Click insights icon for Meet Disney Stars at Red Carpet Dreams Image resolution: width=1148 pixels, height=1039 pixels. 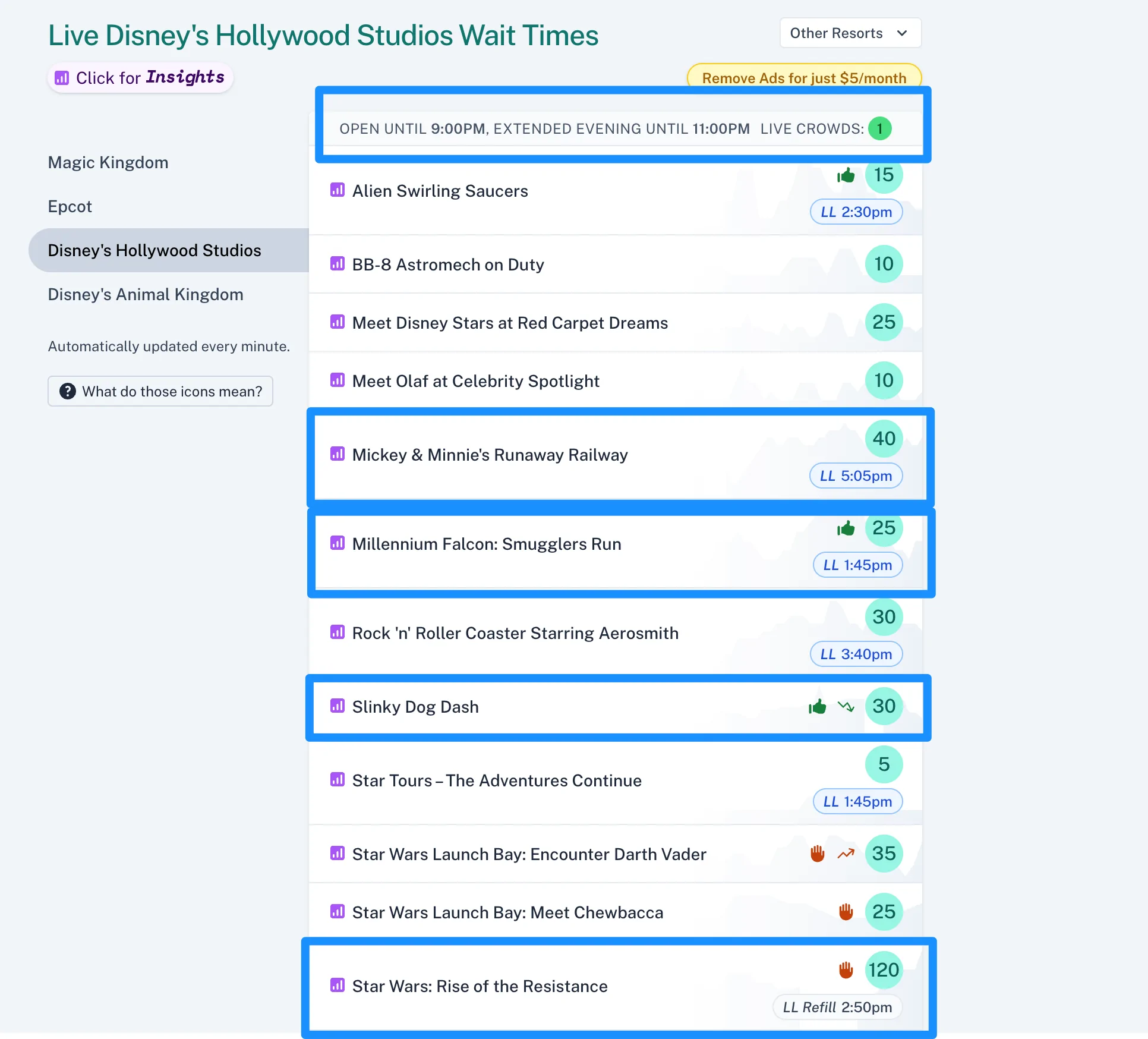(338, 322)
